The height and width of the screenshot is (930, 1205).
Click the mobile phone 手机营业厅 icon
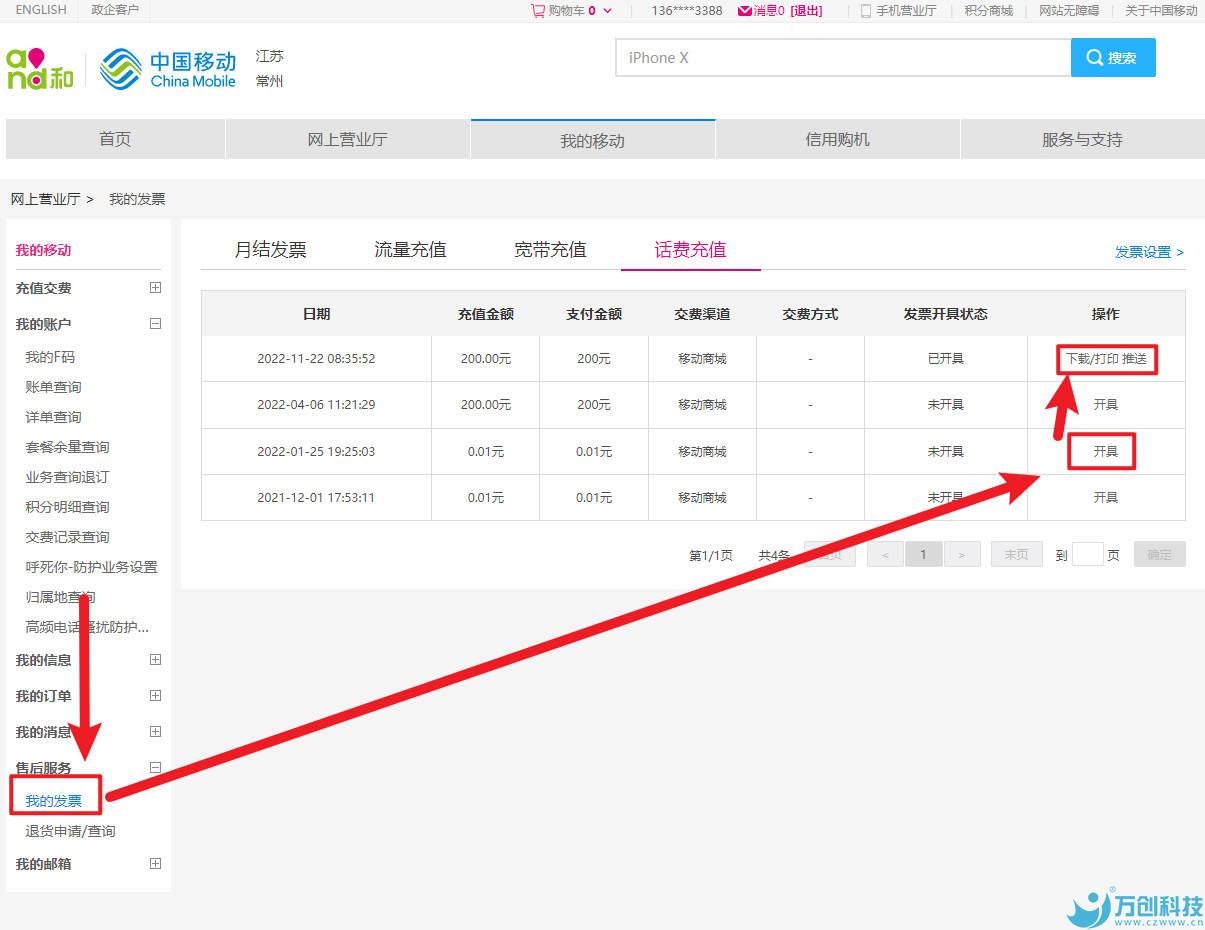pyautogui.click(x=866, y=11)
